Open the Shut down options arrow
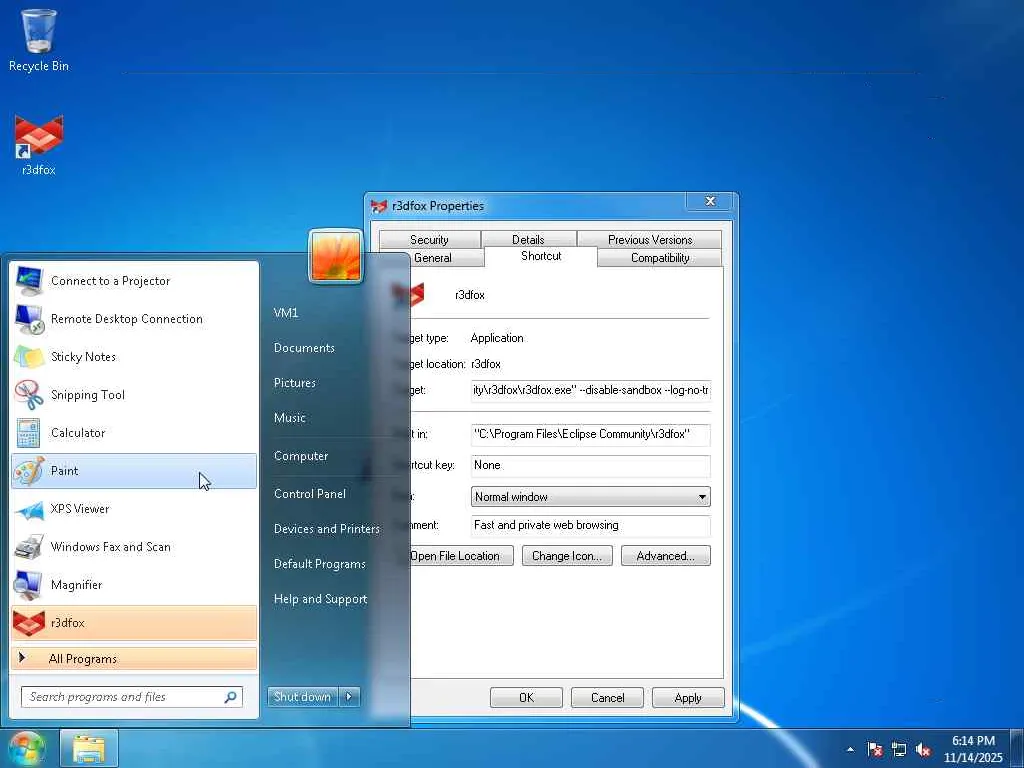The width and height of the screenshot is (1024, 768). 349,697
